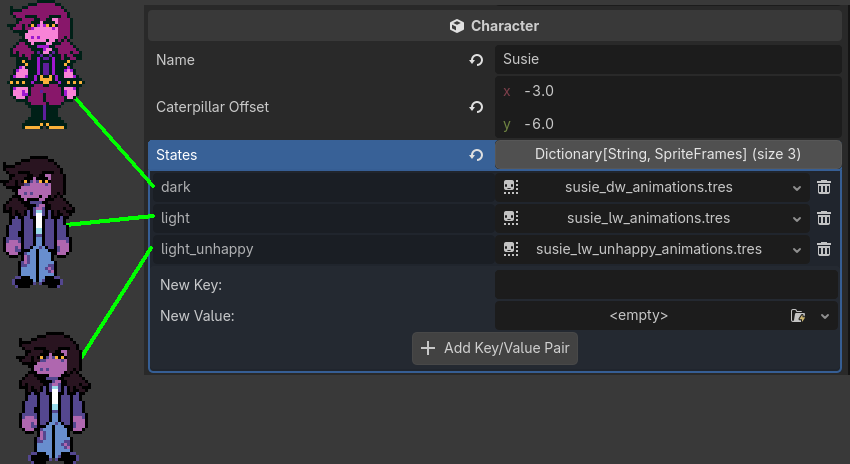Collapse the Character section header
The height and width of the screenshot is (464, 850).
[494, 26]
